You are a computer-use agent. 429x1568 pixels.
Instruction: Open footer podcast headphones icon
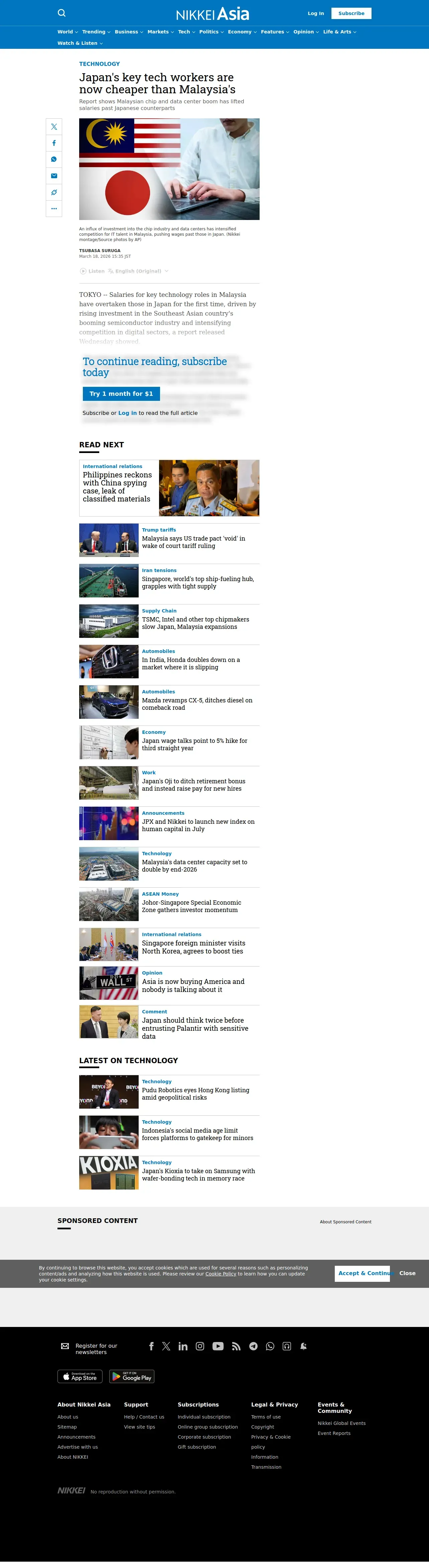(287, 1346)
